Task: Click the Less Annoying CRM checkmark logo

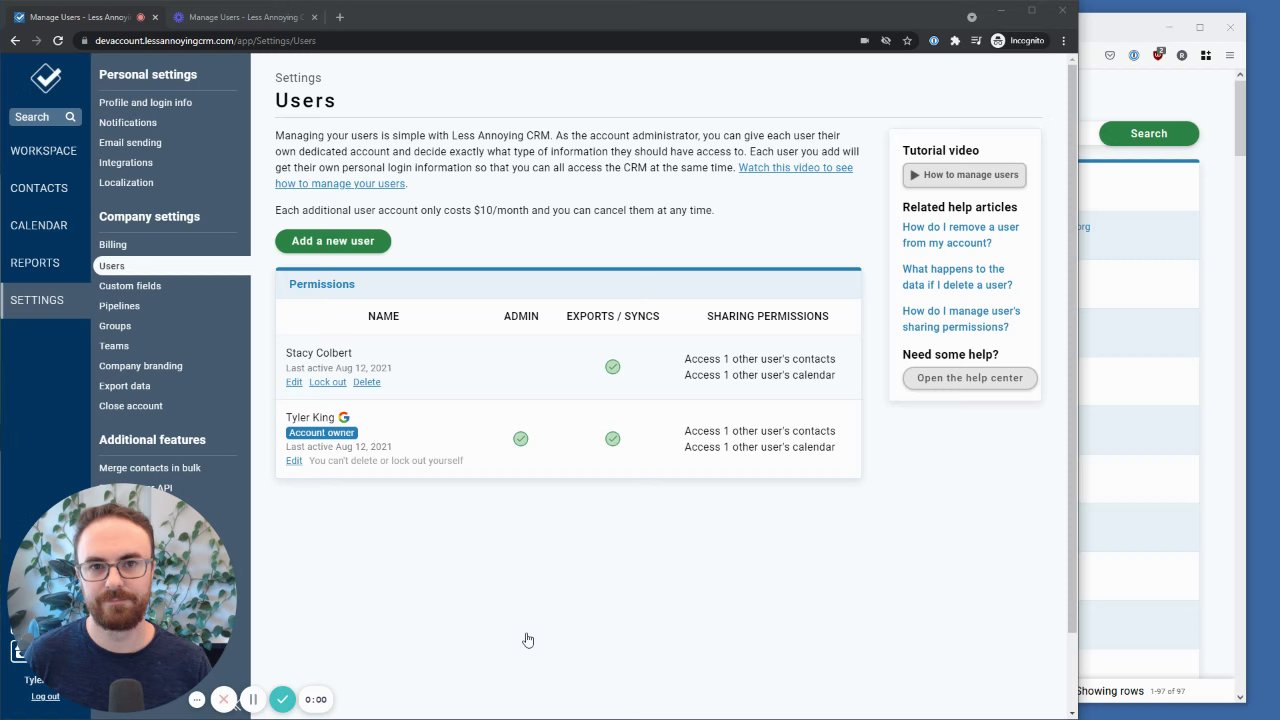Action: (45, 78)
